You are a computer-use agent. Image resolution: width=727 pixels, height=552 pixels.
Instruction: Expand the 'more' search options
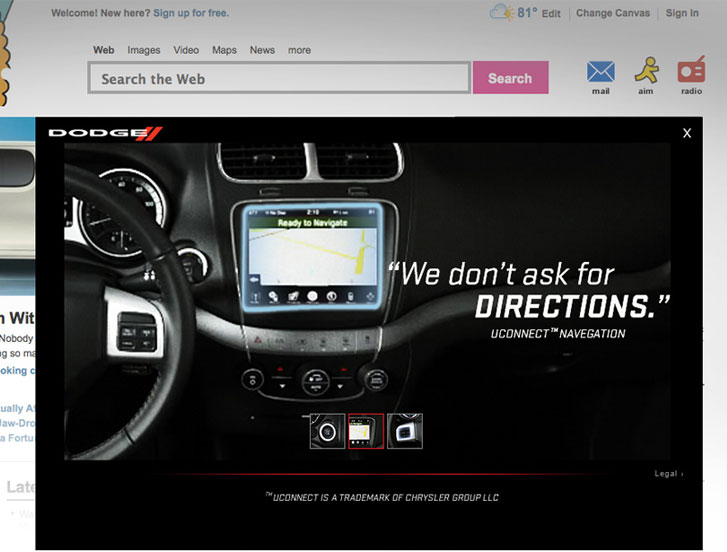[x=299, y=50]
